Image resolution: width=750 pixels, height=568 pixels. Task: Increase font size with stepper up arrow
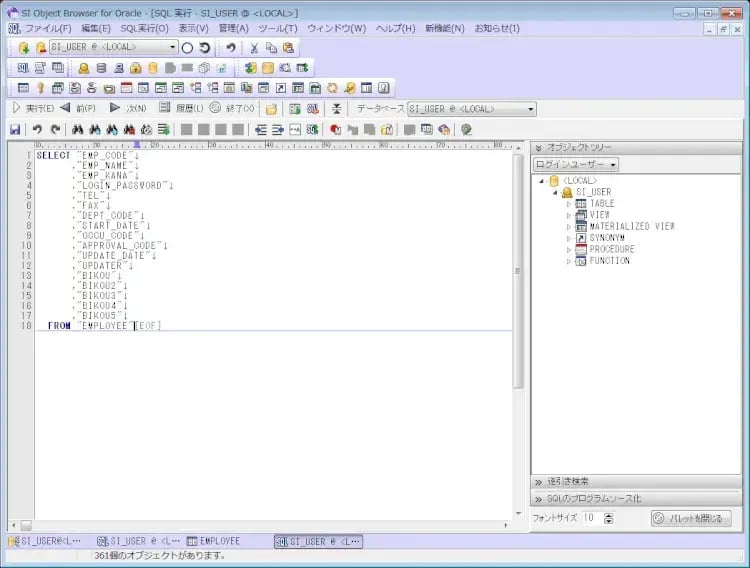point(609,514)
